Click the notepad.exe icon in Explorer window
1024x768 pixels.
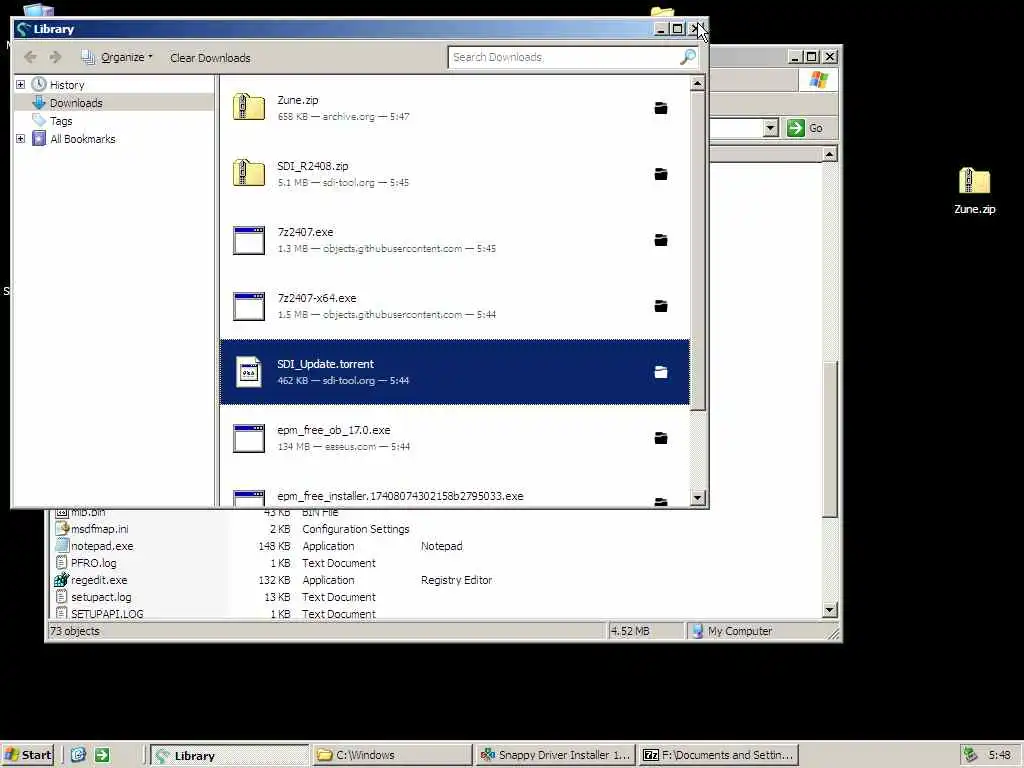(61, 545)
